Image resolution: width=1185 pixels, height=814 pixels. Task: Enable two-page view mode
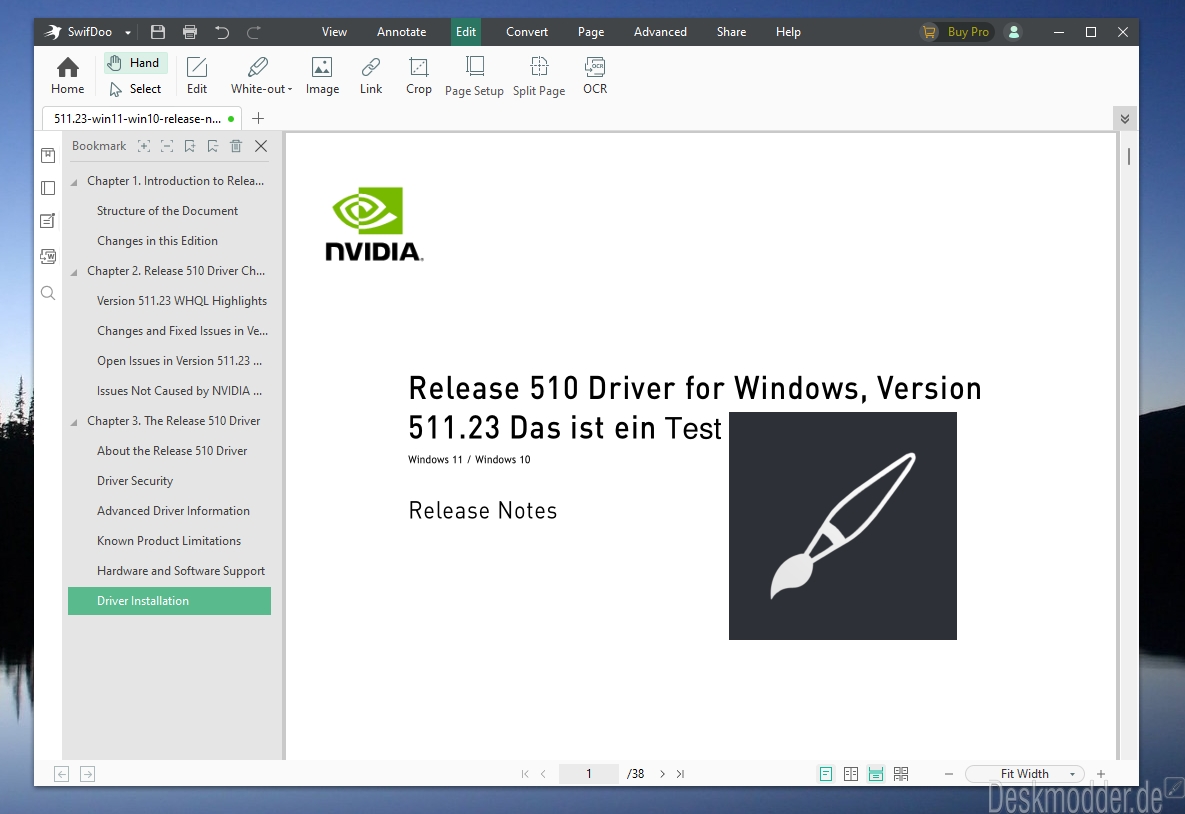851,774
